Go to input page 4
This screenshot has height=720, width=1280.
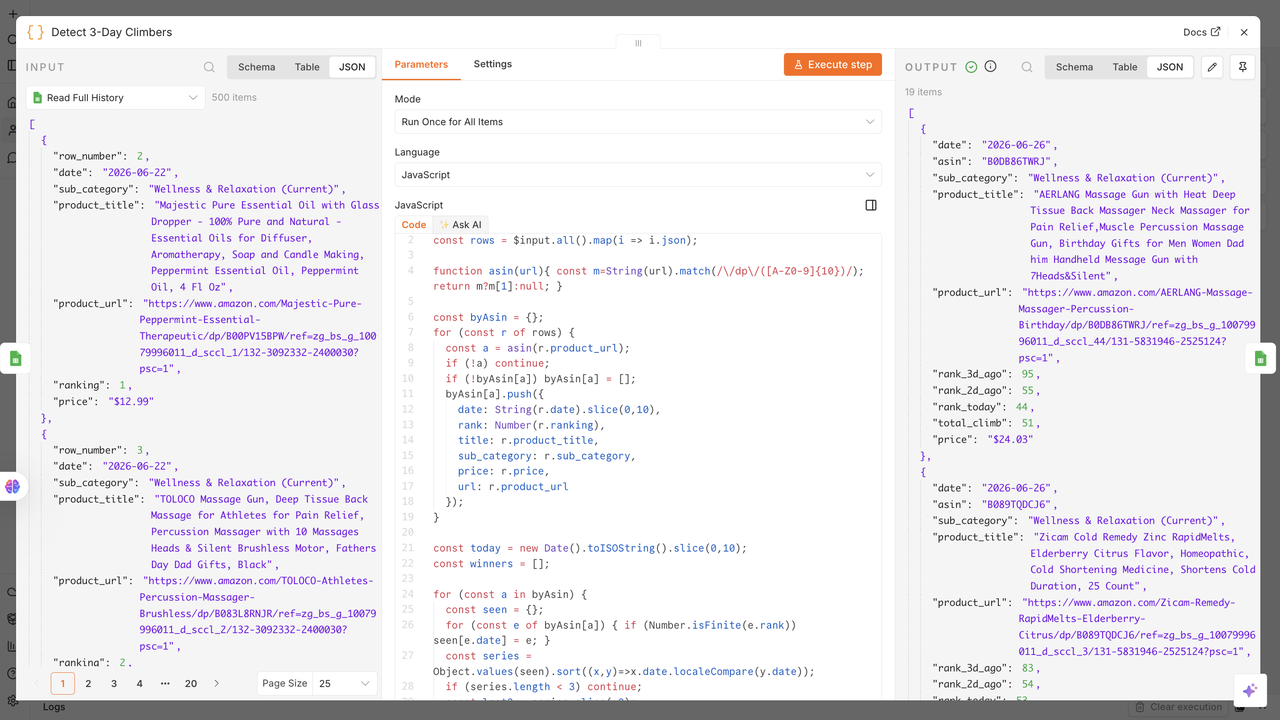pyautogui.click(x=139, y=684)
